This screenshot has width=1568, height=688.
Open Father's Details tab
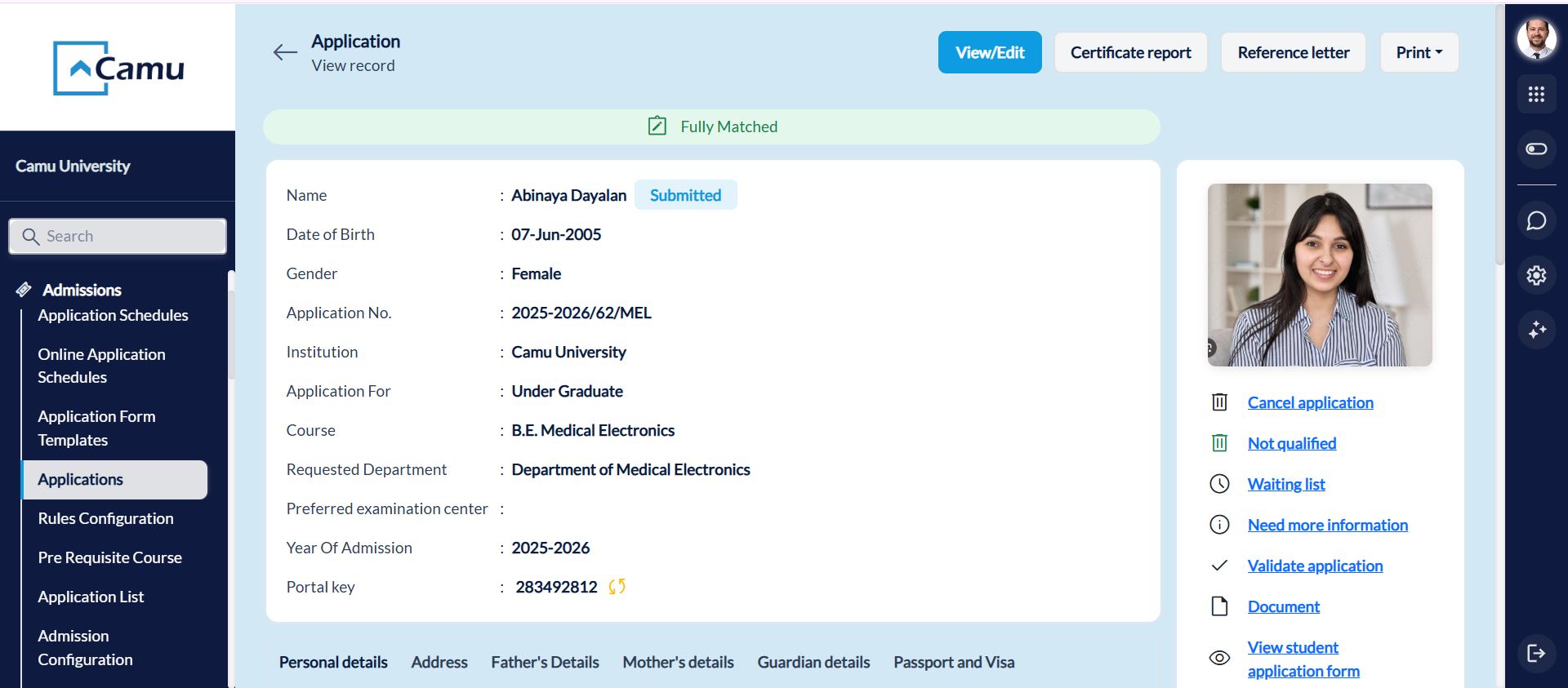[x=545, y=662]
